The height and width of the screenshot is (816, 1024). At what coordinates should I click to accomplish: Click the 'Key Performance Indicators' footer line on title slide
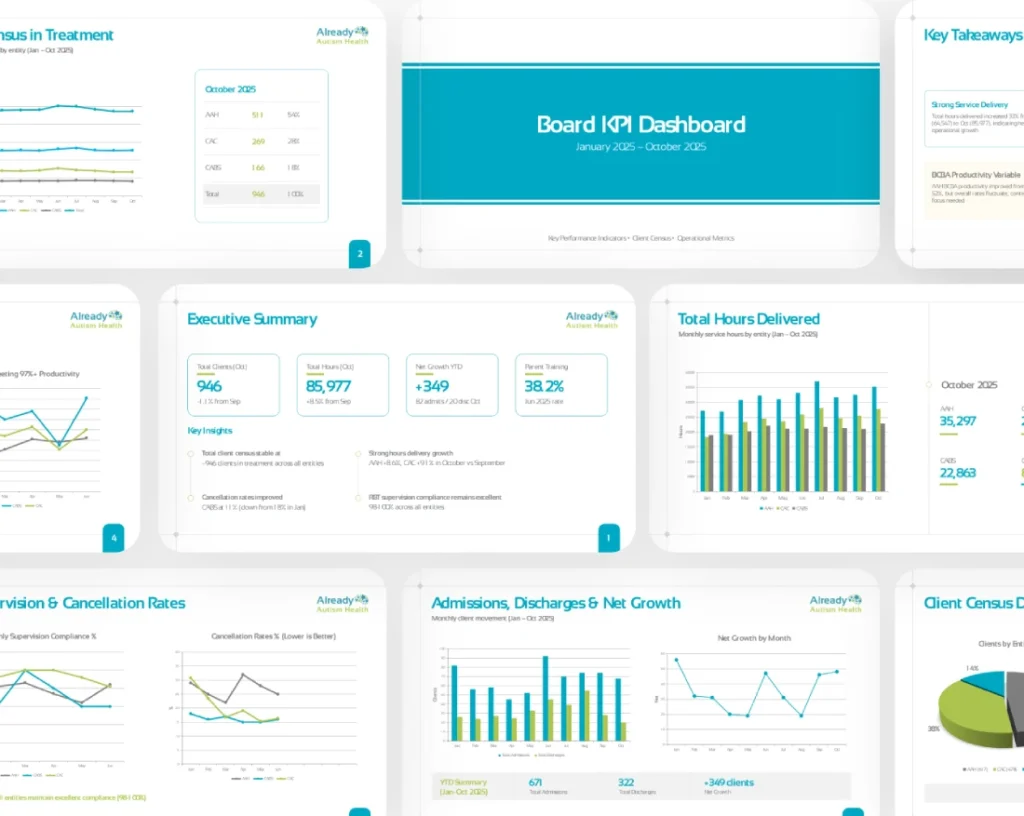641,238
